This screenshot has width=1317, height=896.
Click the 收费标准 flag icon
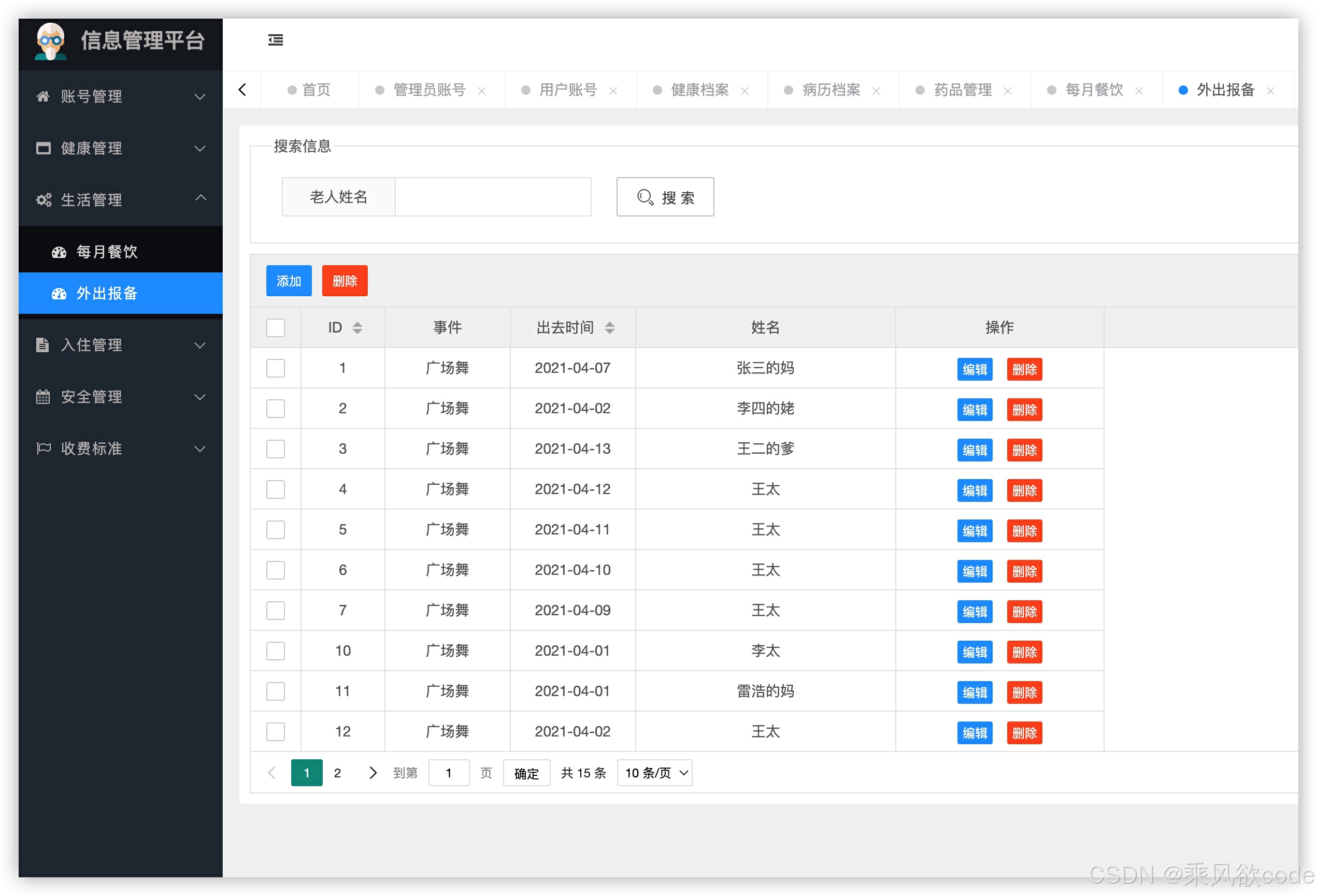44,449
